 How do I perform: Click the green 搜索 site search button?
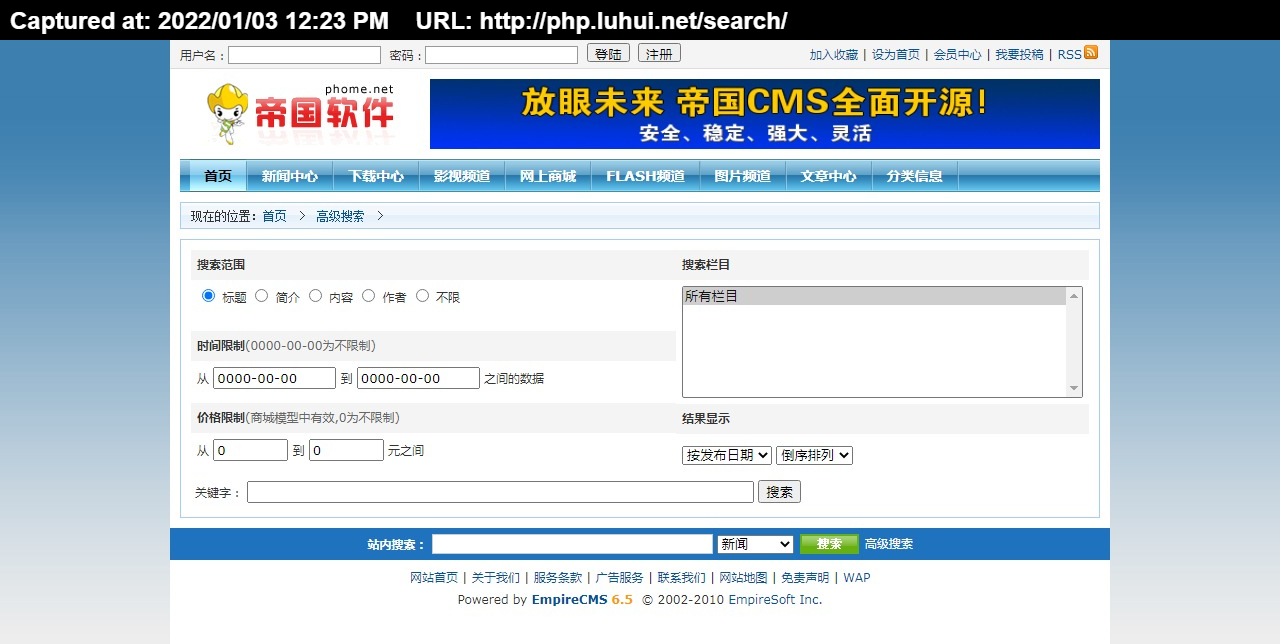tap(829, 544)
